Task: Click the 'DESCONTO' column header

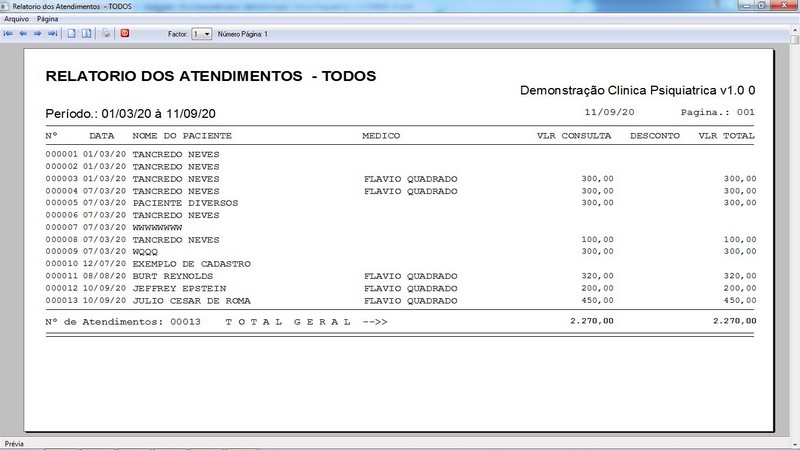Action: click(x=655, y=136)
